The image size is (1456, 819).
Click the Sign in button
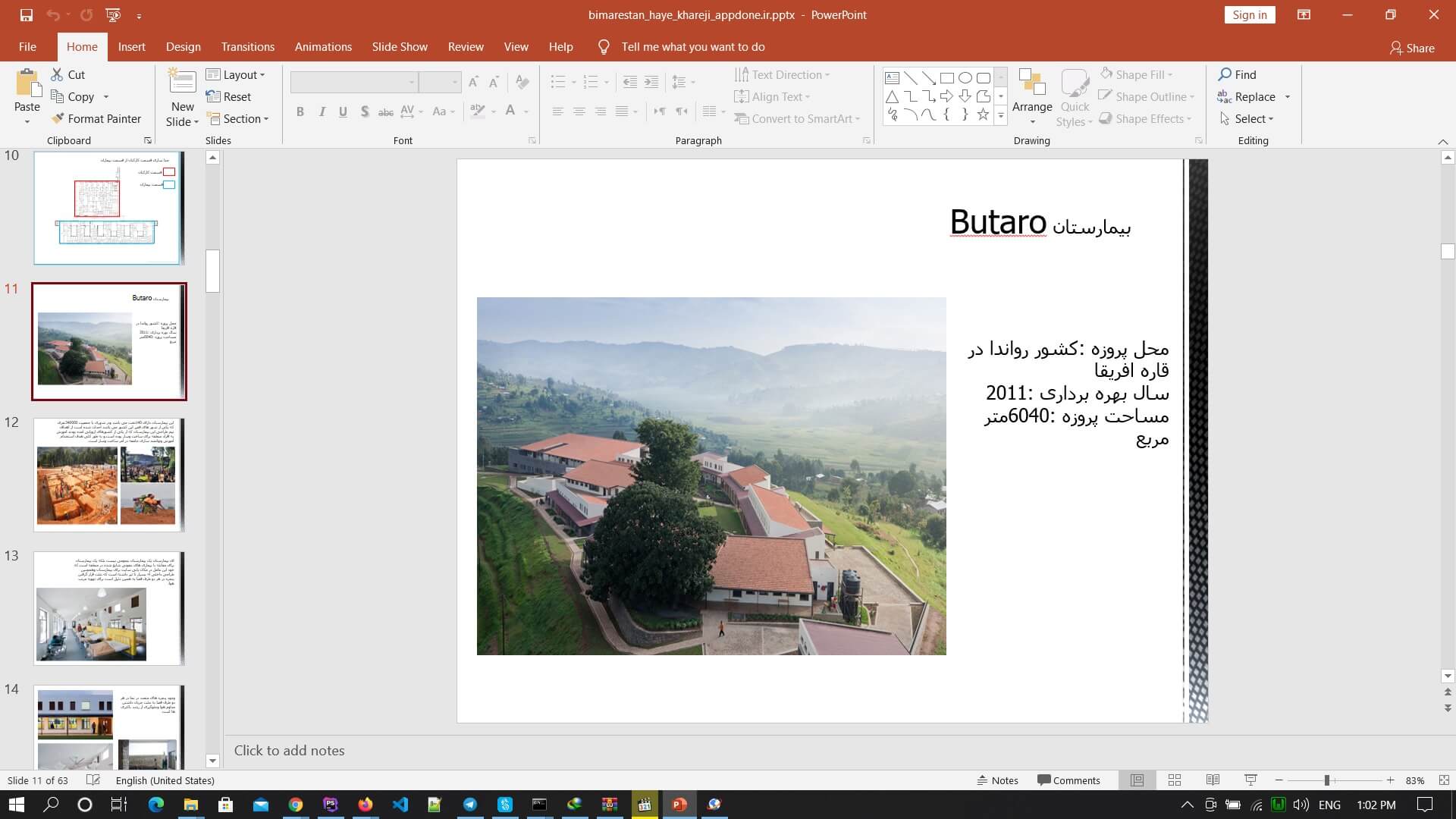1249,14
